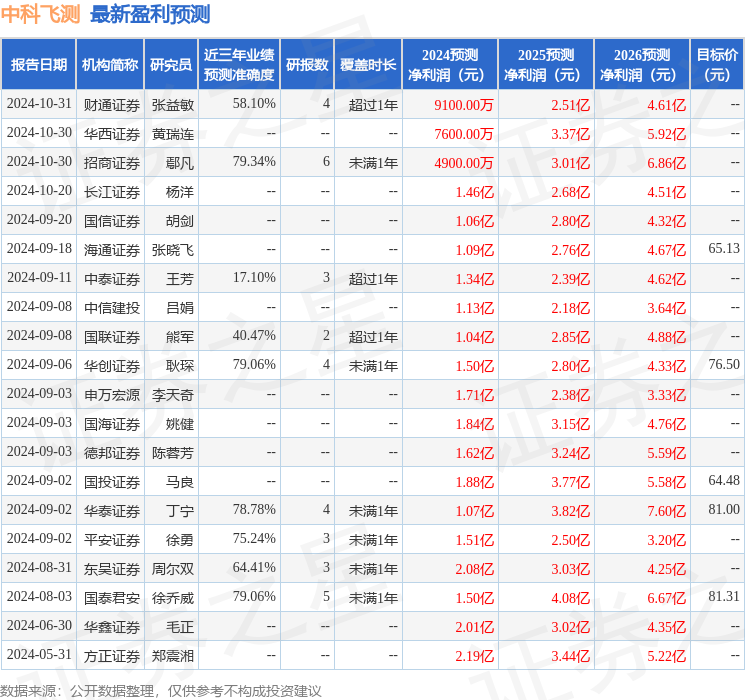Select the 方正证券 institution cell
745x700 pixels.
[112, 656]
